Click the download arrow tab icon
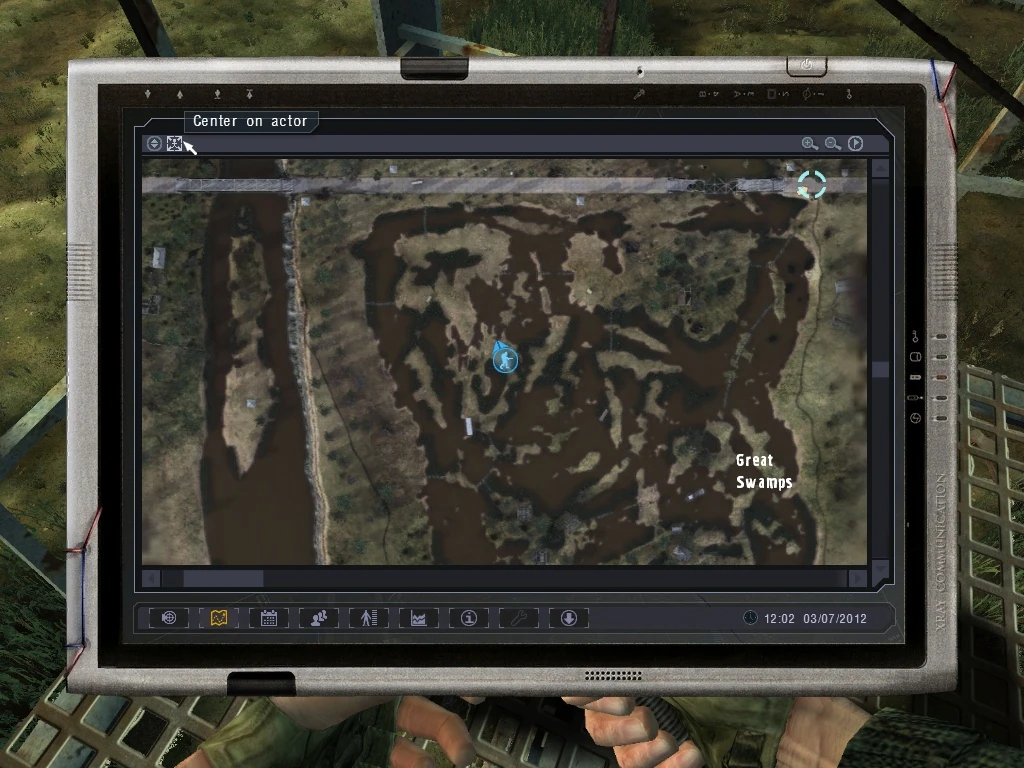The image size is (1024, 768). coord(569,618)
